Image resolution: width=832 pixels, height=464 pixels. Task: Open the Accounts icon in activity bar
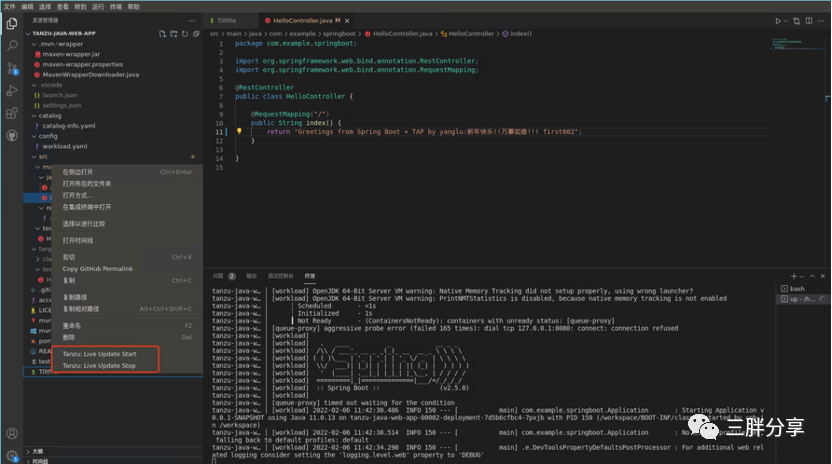point(12,434)
